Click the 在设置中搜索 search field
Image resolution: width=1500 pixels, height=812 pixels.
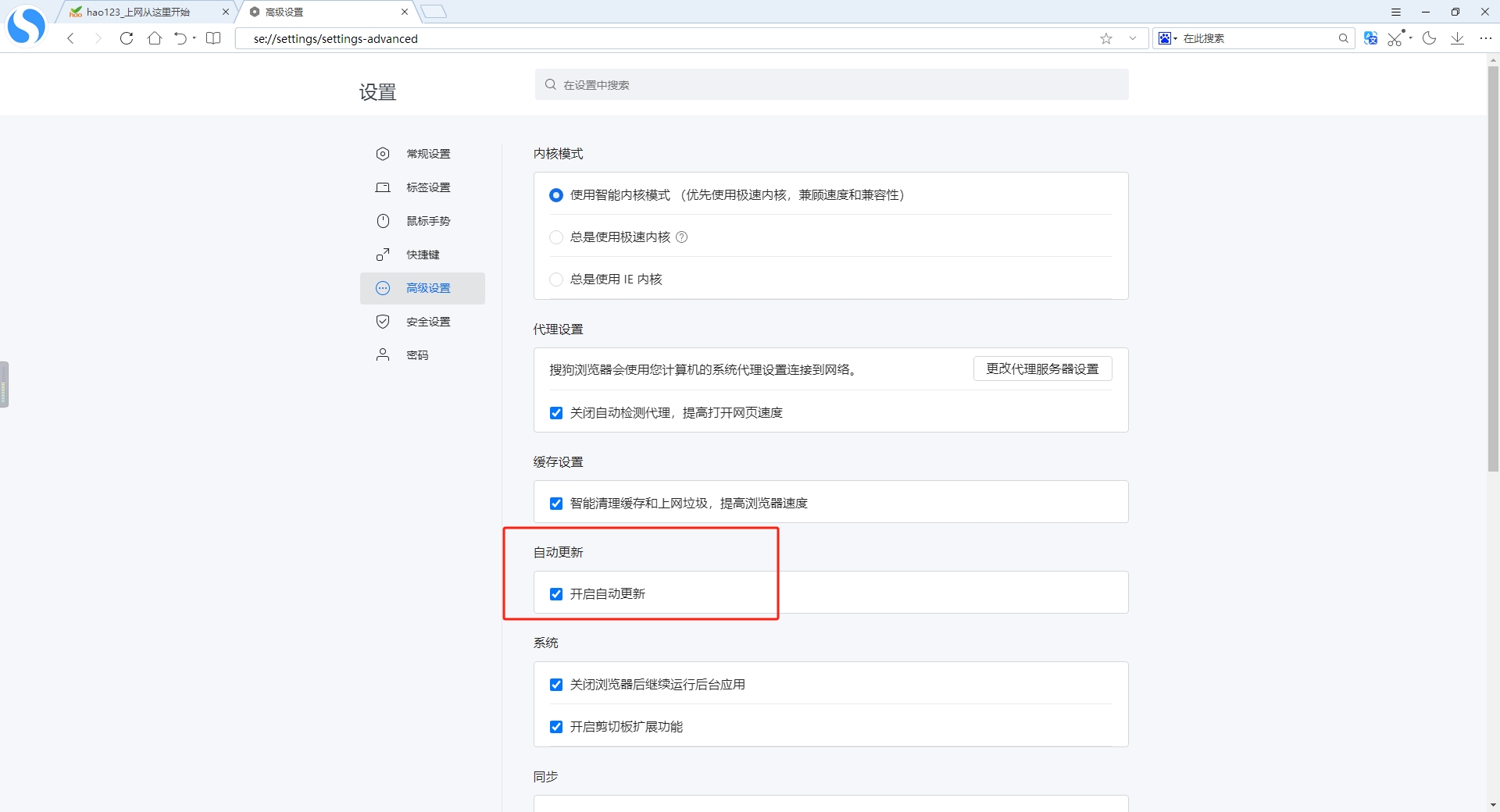coord(832,84)
